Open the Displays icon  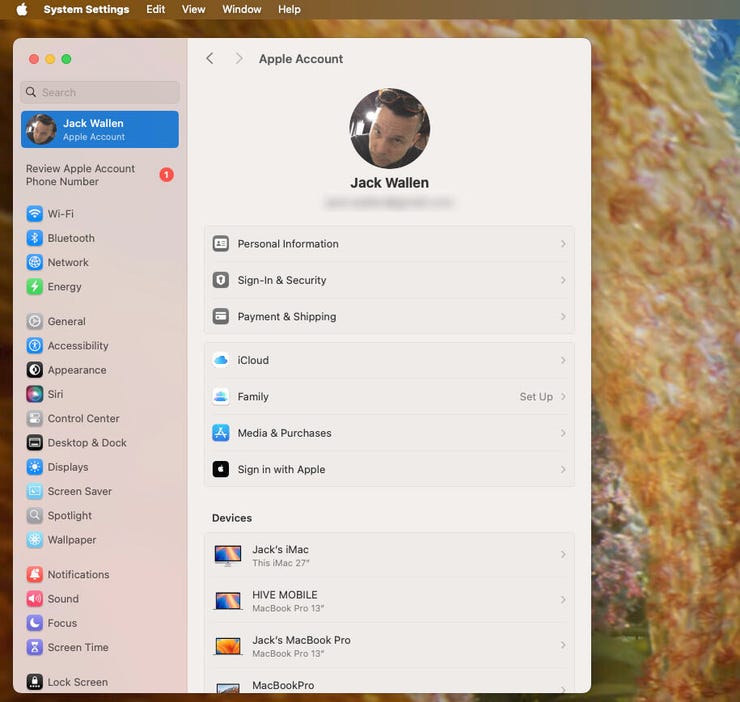(34, 467)
